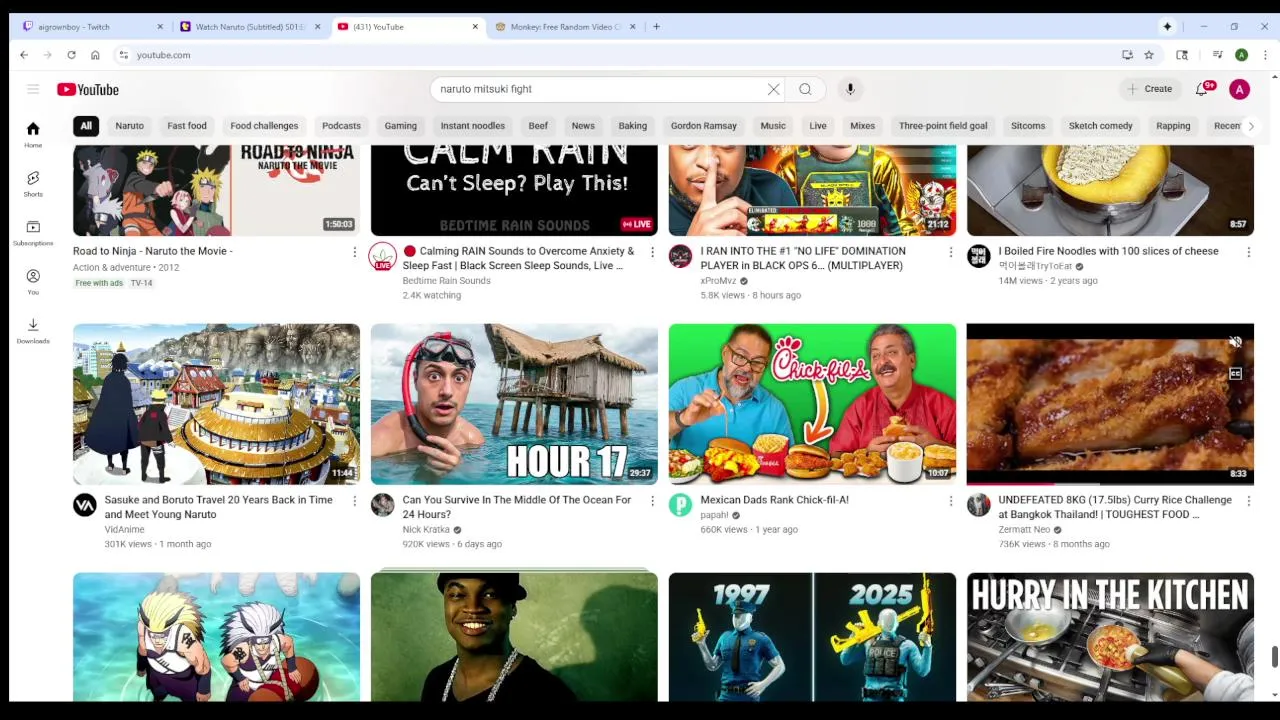Screen dimensions: 1280x720
Task: Open the notifications bell
Action: coord(1202,89)
